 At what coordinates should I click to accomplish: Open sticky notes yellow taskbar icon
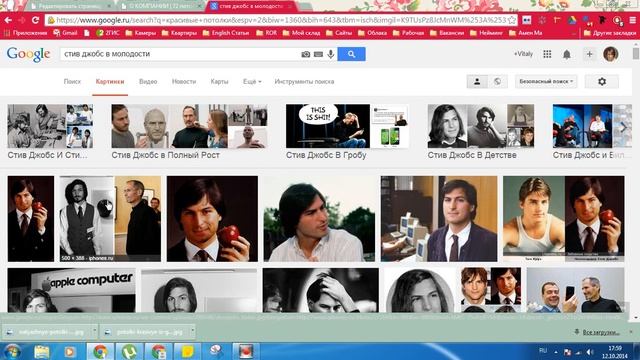(187, 351)
